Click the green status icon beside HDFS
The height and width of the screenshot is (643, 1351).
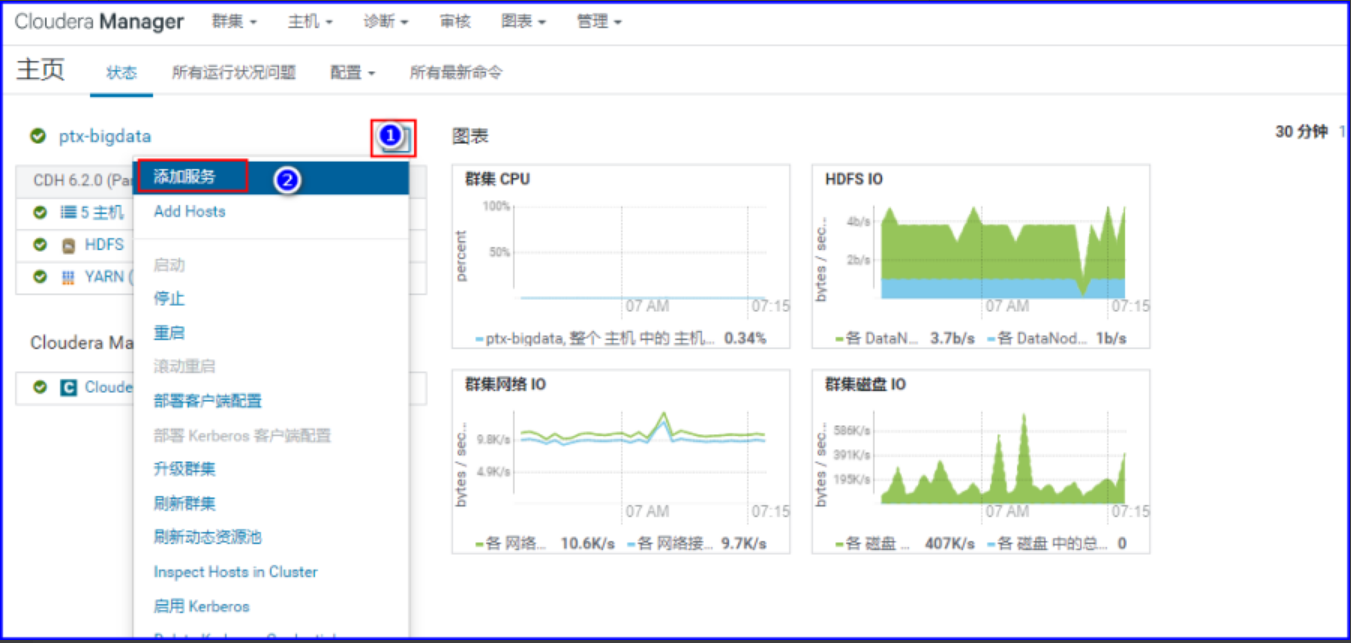pos(40,244)
